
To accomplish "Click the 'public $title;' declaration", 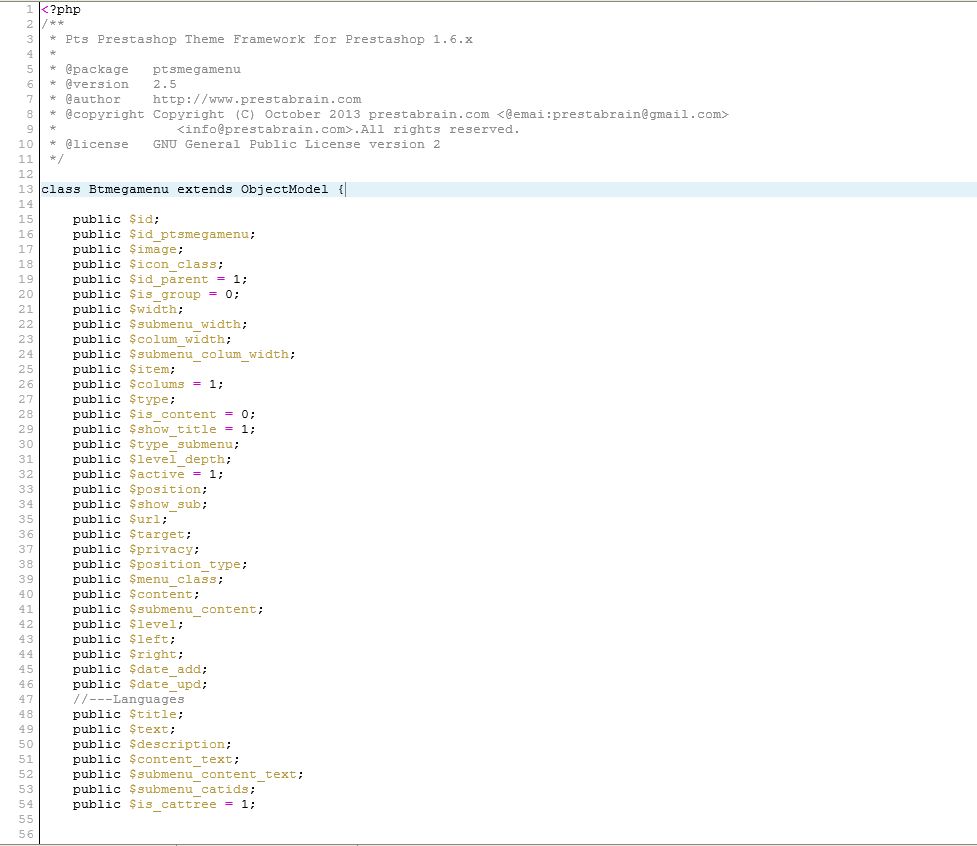I will (128, 714).
